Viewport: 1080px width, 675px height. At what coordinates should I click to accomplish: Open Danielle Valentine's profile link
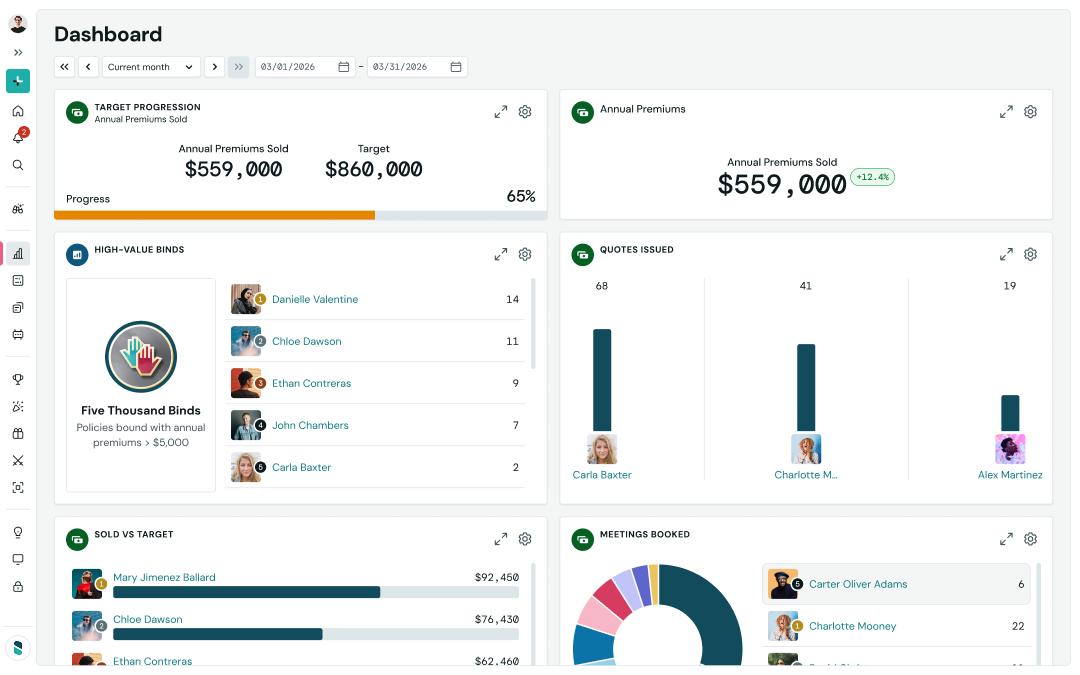coord(315,299)
